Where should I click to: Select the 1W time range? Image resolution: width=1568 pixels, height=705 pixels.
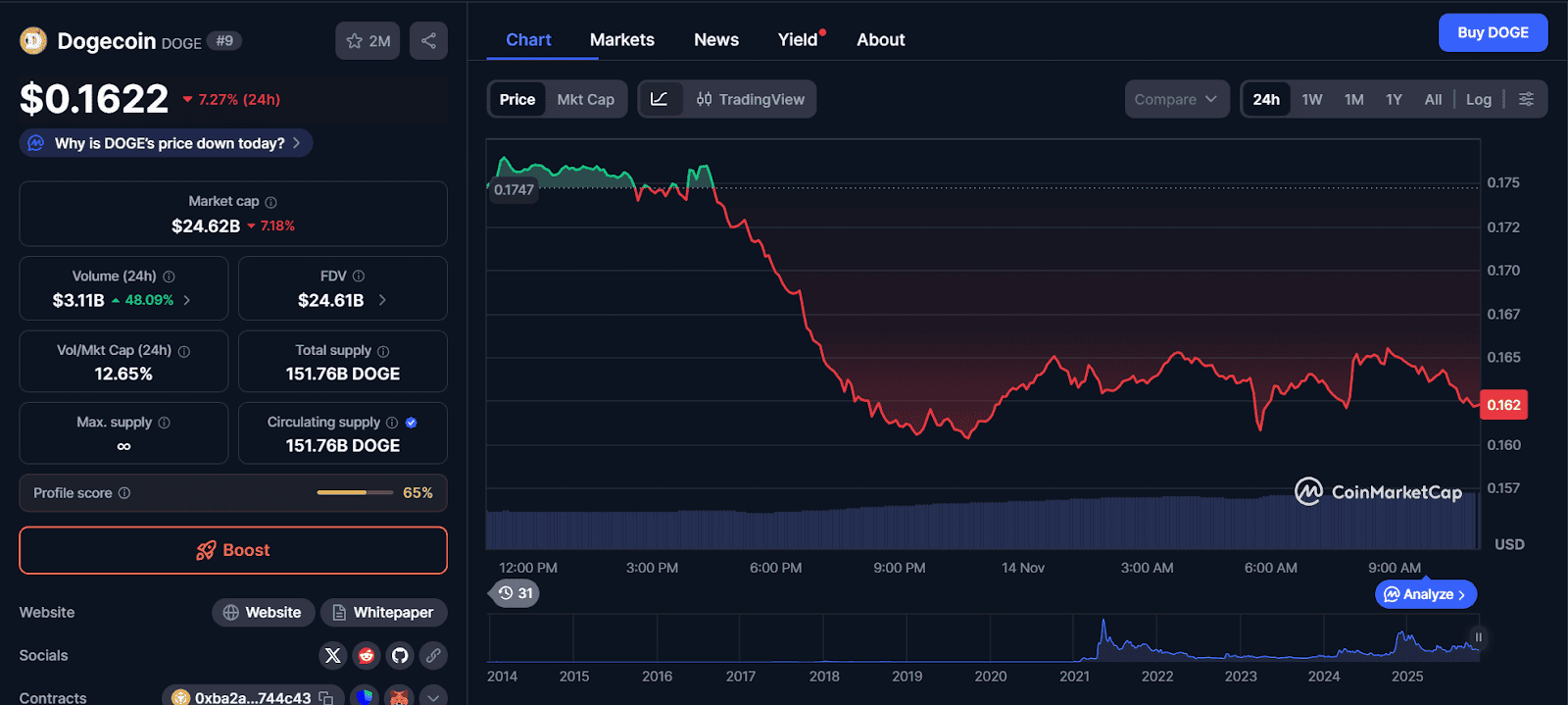pyautogui.click(x=1311, y=99)
